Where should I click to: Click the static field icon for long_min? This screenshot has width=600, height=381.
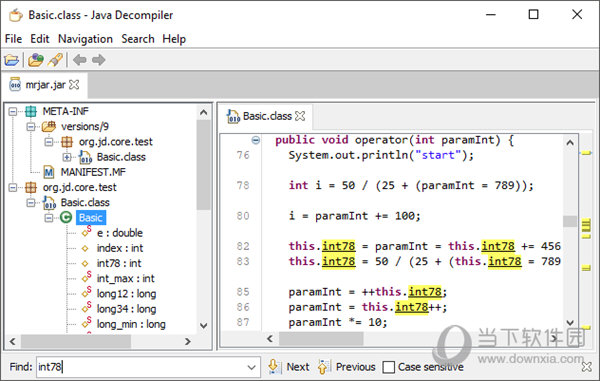86,323
